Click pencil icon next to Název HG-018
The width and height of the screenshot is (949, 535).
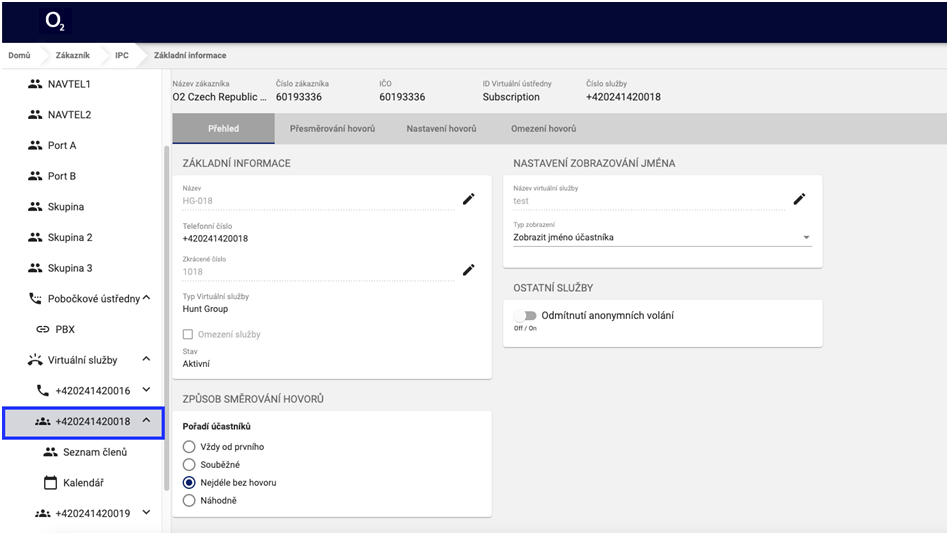[x=468, y=199]
